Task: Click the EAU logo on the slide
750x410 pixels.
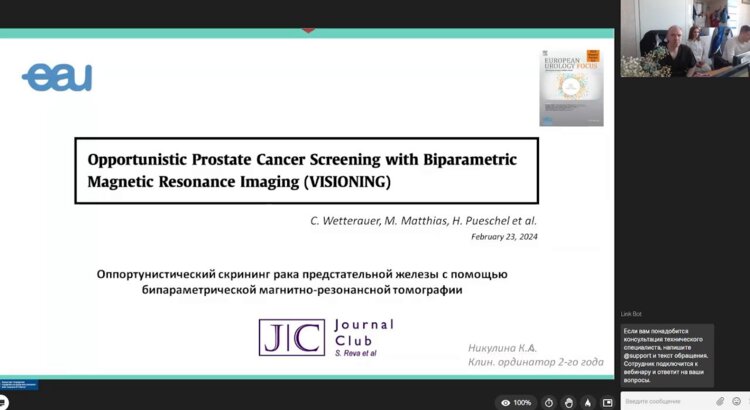Action: point(57,77)
